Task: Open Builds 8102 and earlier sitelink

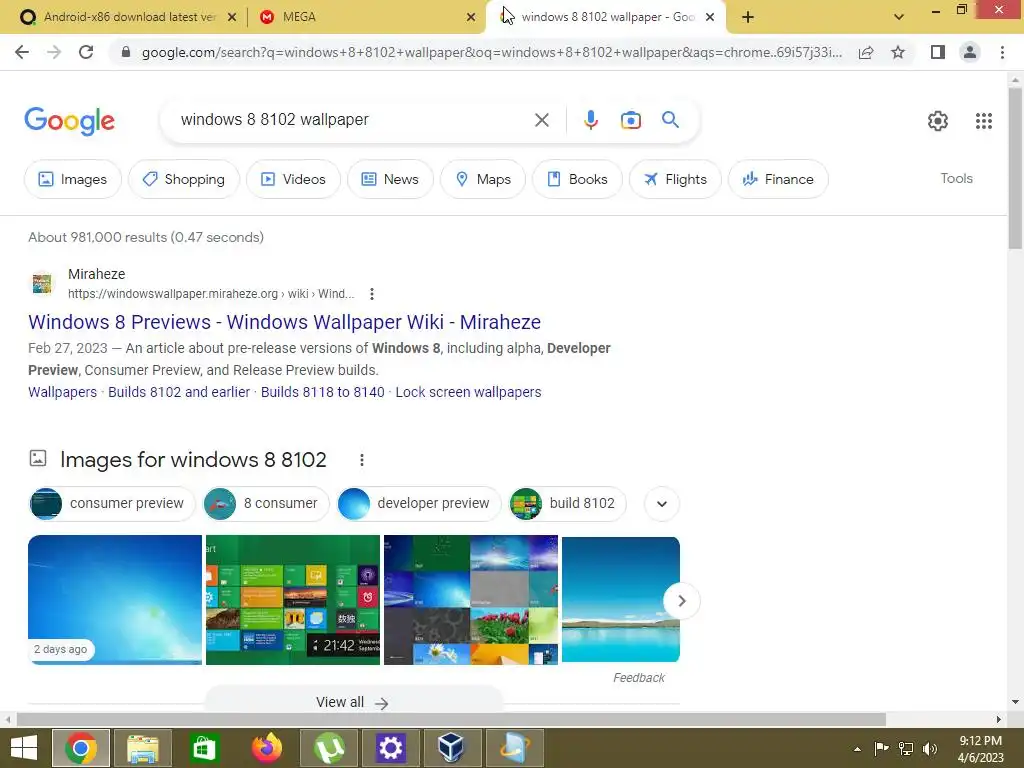Action: tap(179, 392)
